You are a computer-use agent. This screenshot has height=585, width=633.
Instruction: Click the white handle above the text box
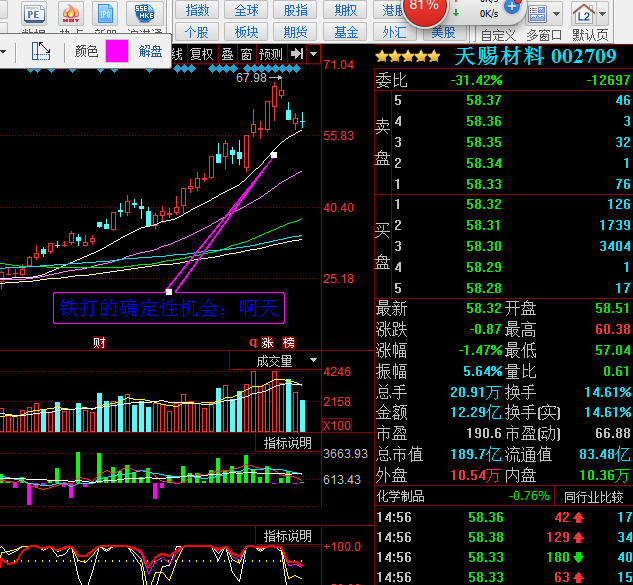pyautogui.click(x=169, y=291)
